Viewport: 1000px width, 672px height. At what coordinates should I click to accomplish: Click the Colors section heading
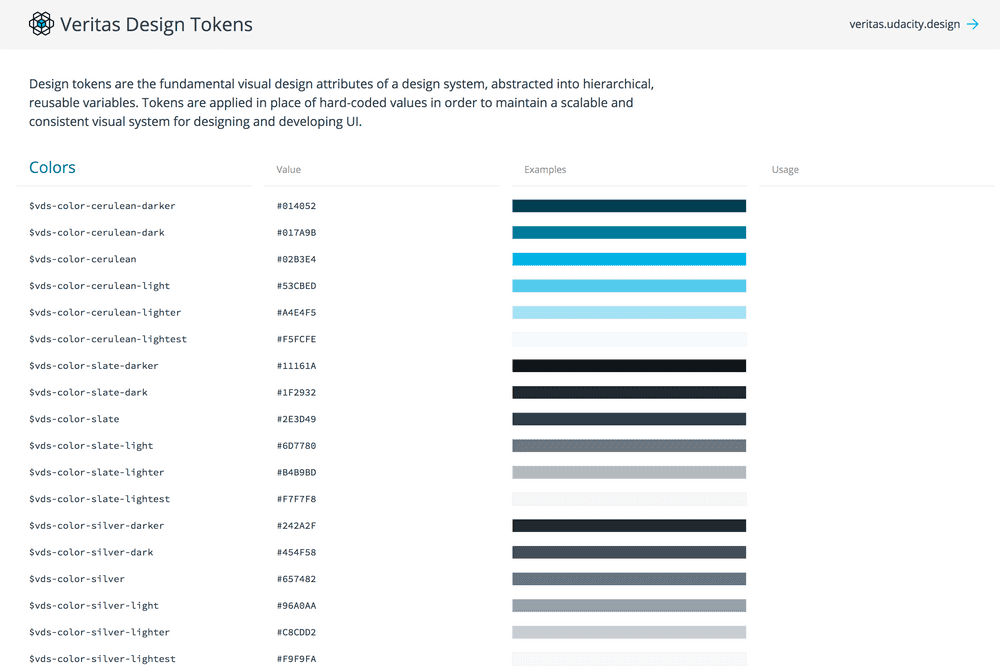(x=52, y=167)
